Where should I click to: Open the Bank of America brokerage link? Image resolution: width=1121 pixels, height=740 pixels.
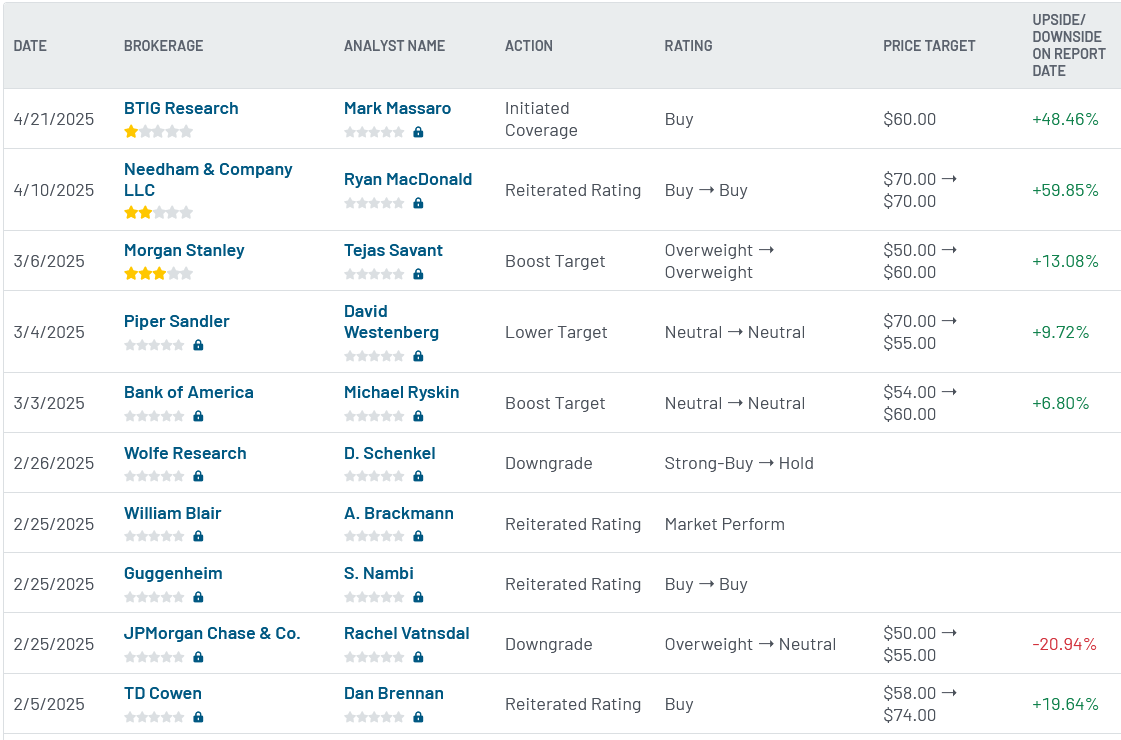(x=189, y=392)
